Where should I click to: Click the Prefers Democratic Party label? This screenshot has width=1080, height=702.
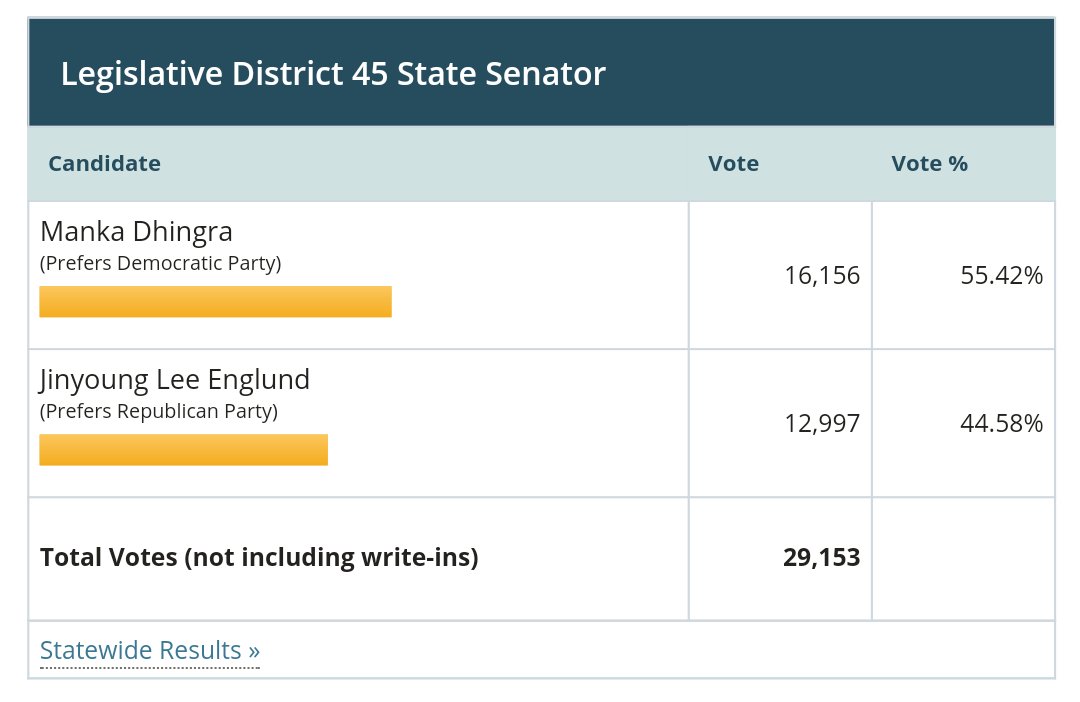[160, 263]
